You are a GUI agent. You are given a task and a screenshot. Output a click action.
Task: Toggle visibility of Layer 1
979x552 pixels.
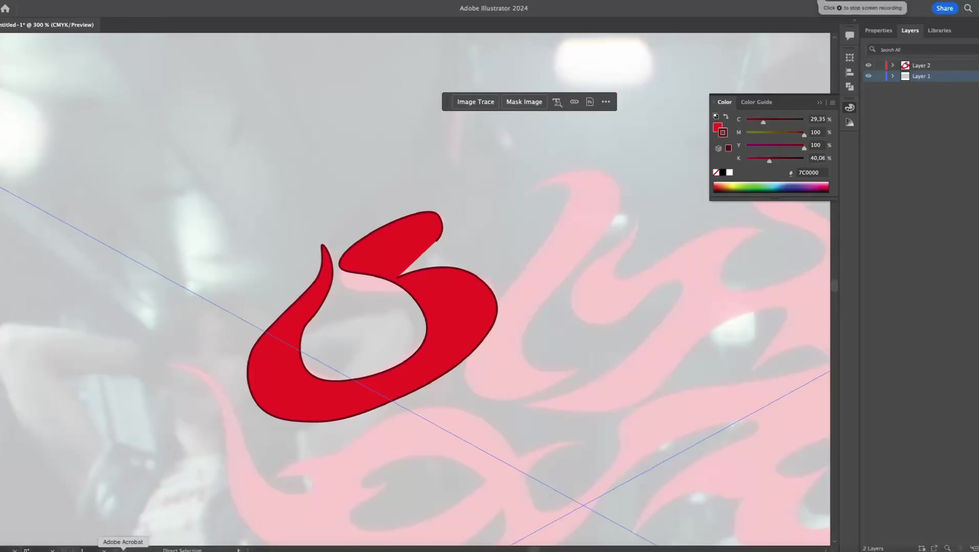pyautogui.click(x=868, y=76)
